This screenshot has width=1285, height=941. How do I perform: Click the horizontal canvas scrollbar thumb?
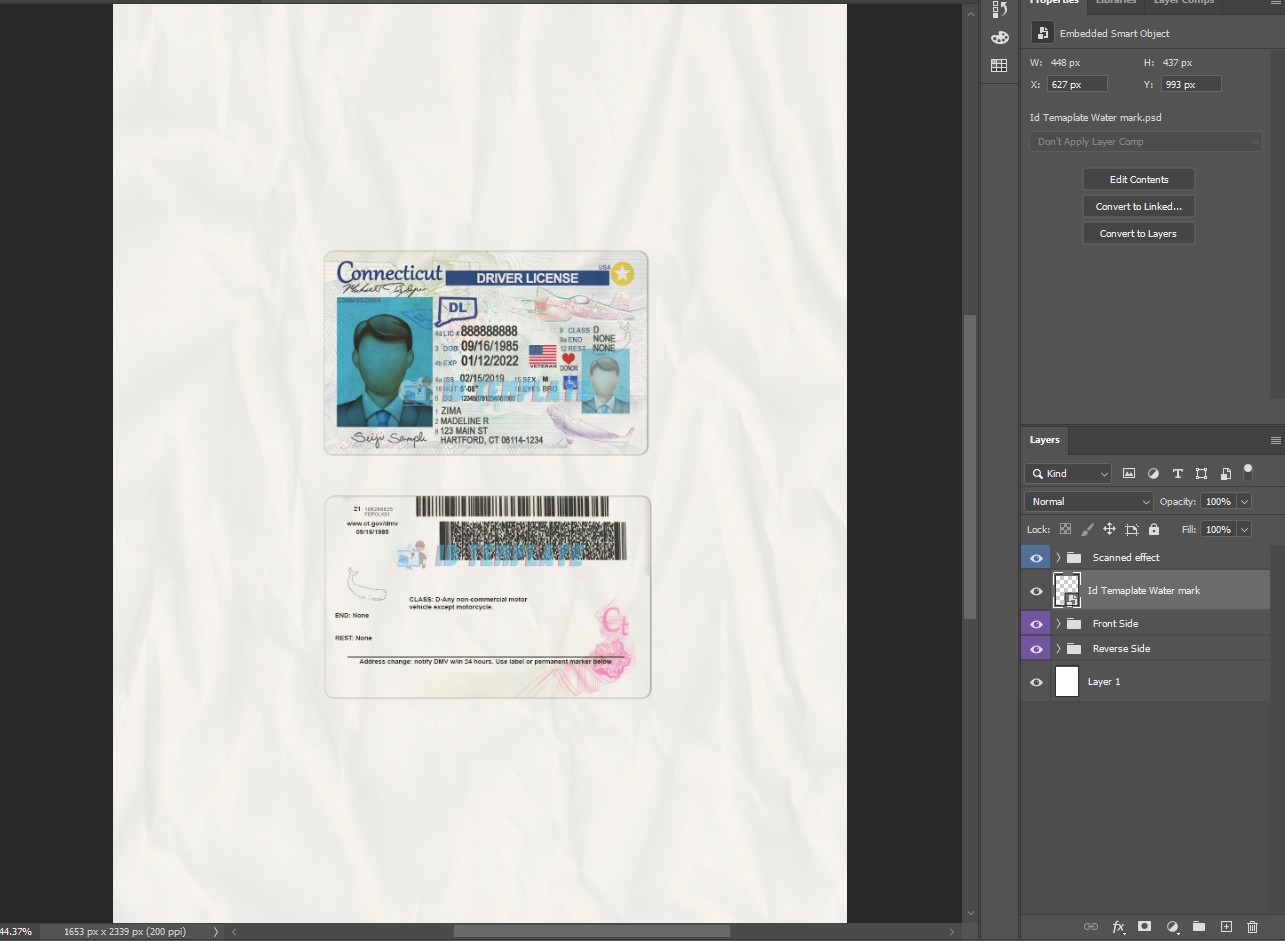(x=591, y=932)
